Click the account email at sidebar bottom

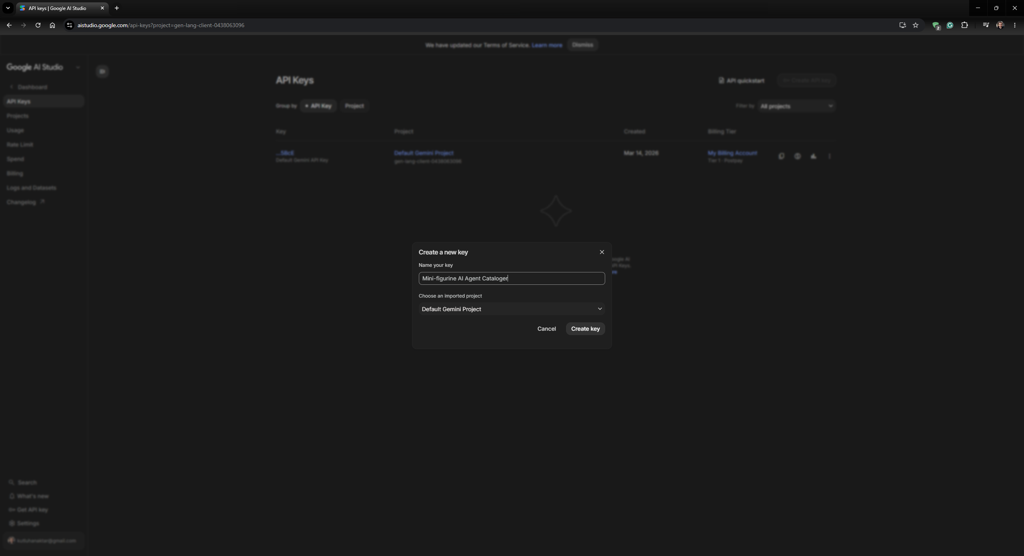(x=42, y=540)
